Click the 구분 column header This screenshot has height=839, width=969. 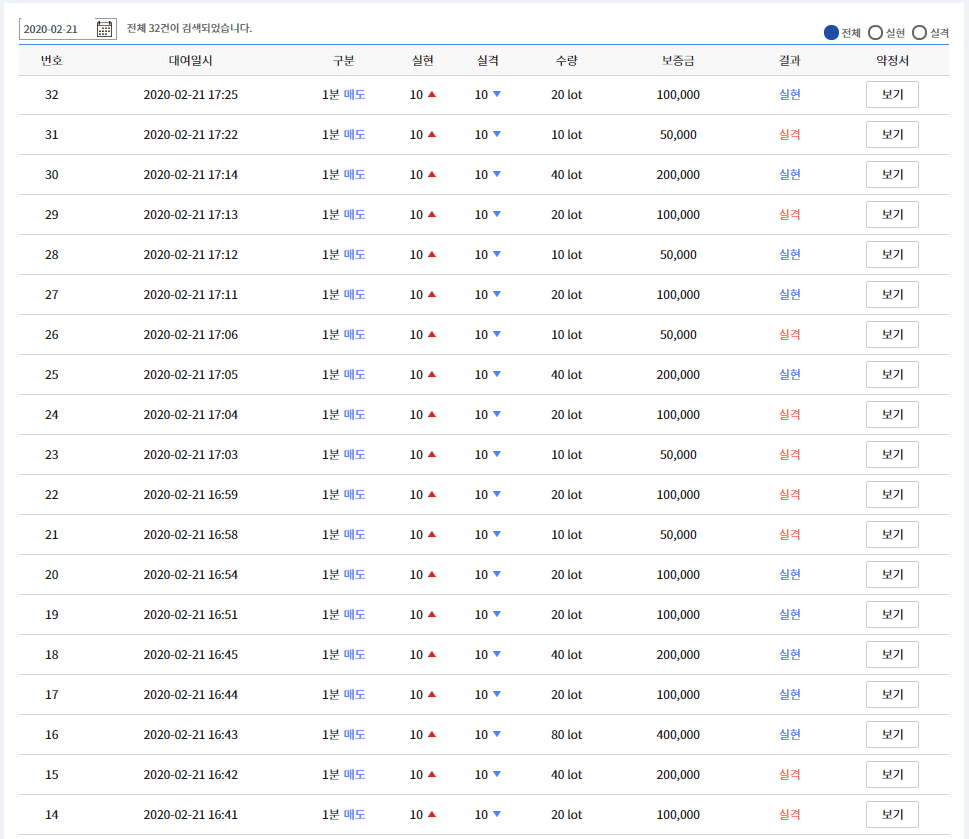pos(344,61)
